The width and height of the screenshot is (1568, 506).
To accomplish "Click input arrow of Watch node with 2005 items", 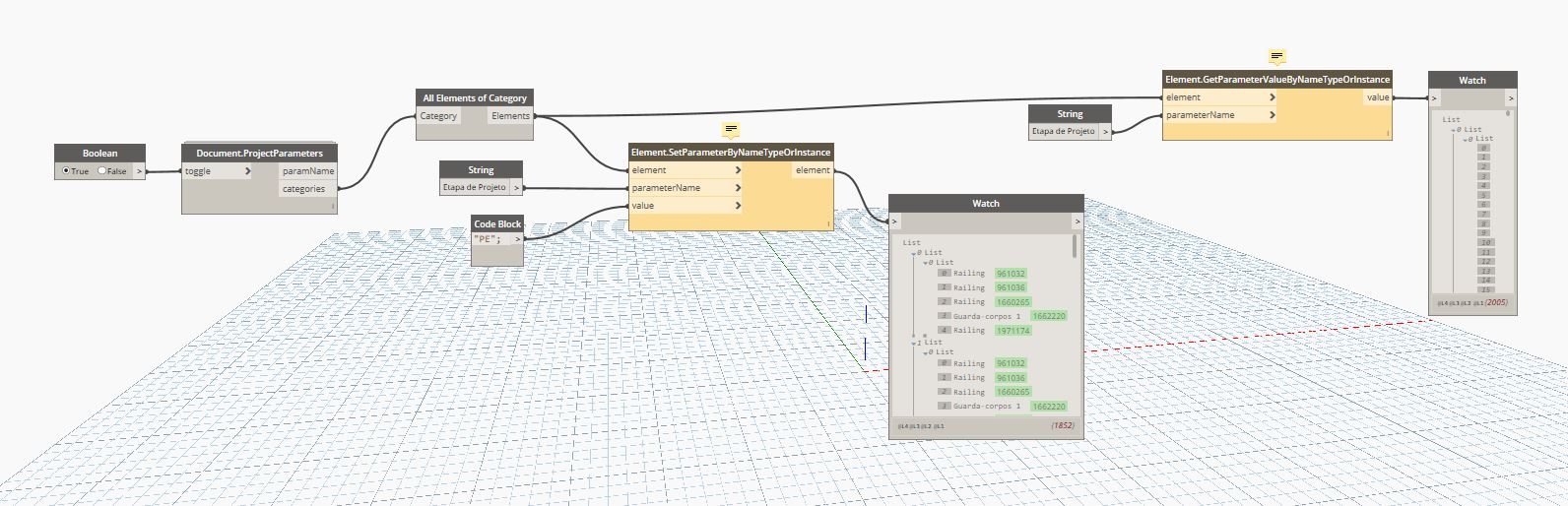I will tap(1435, 98).
